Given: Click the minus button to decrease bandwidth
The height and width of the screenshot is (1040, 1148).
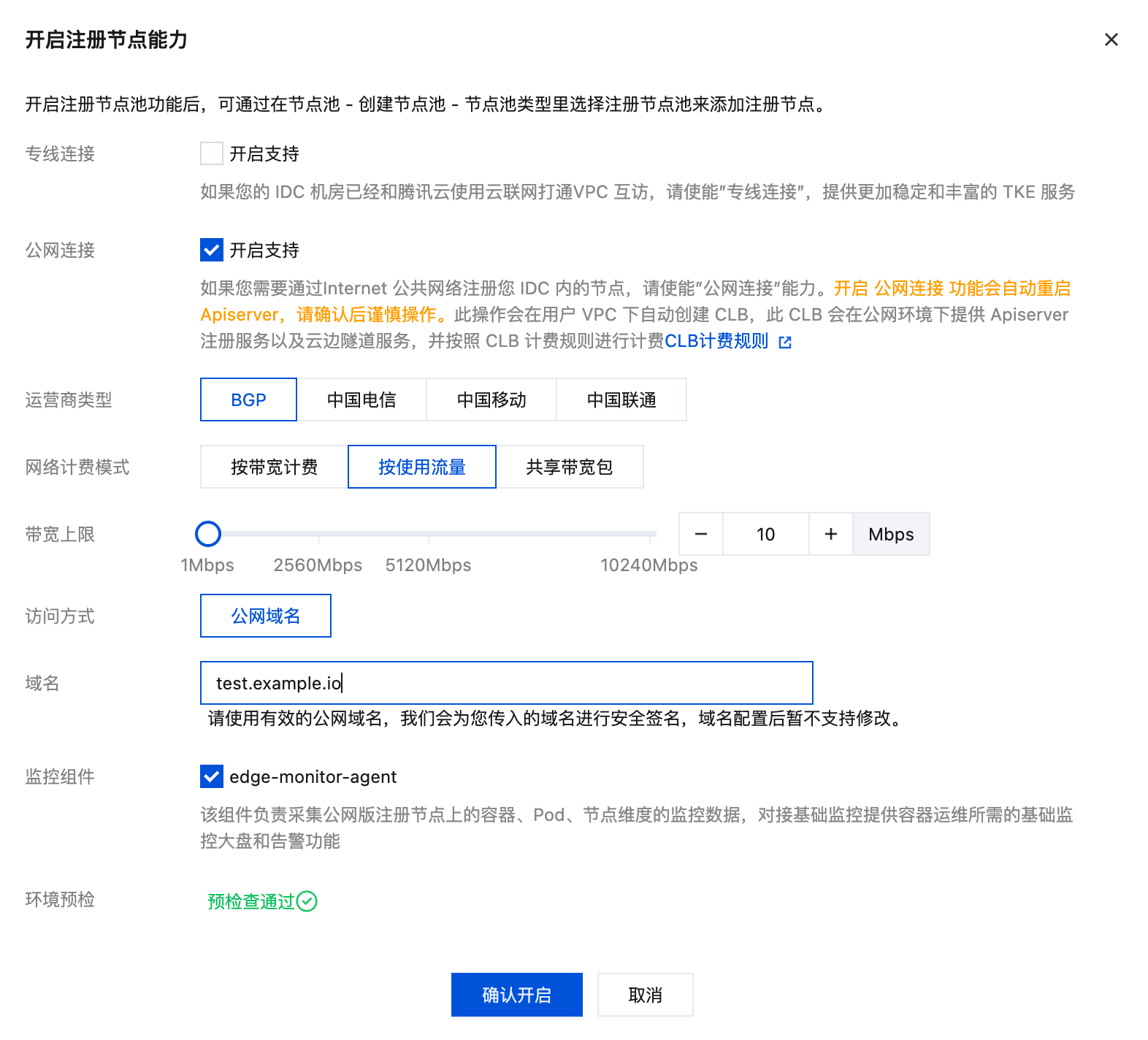Looking at the screenshot, I should [700, 534].
